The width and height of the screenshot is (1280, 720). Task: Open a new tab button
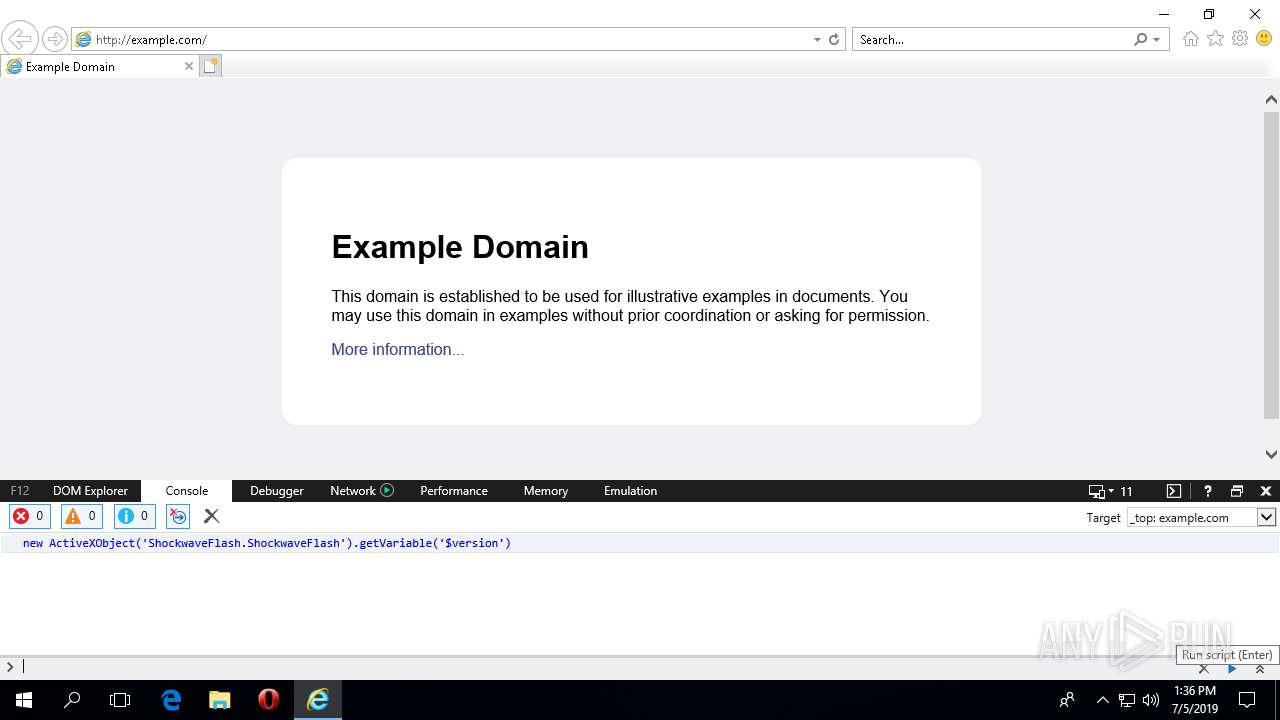pyautogui.click(x=210, y=66)
